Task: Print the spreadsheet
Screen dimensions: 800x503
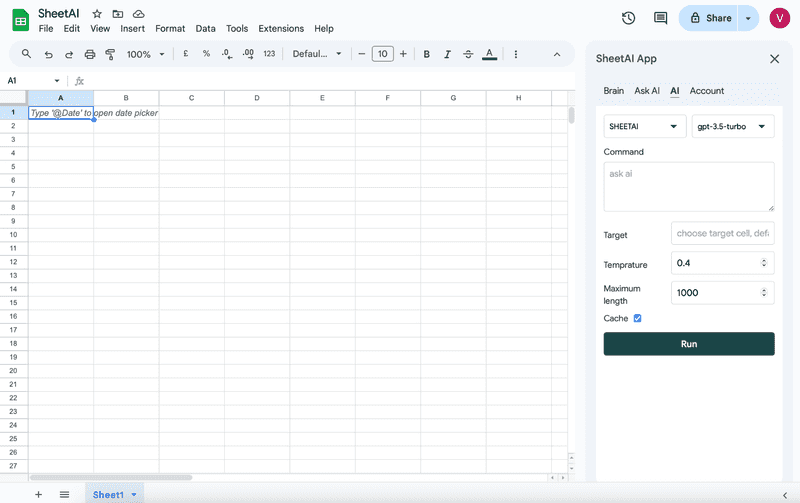Action: [x=90, y=54]
